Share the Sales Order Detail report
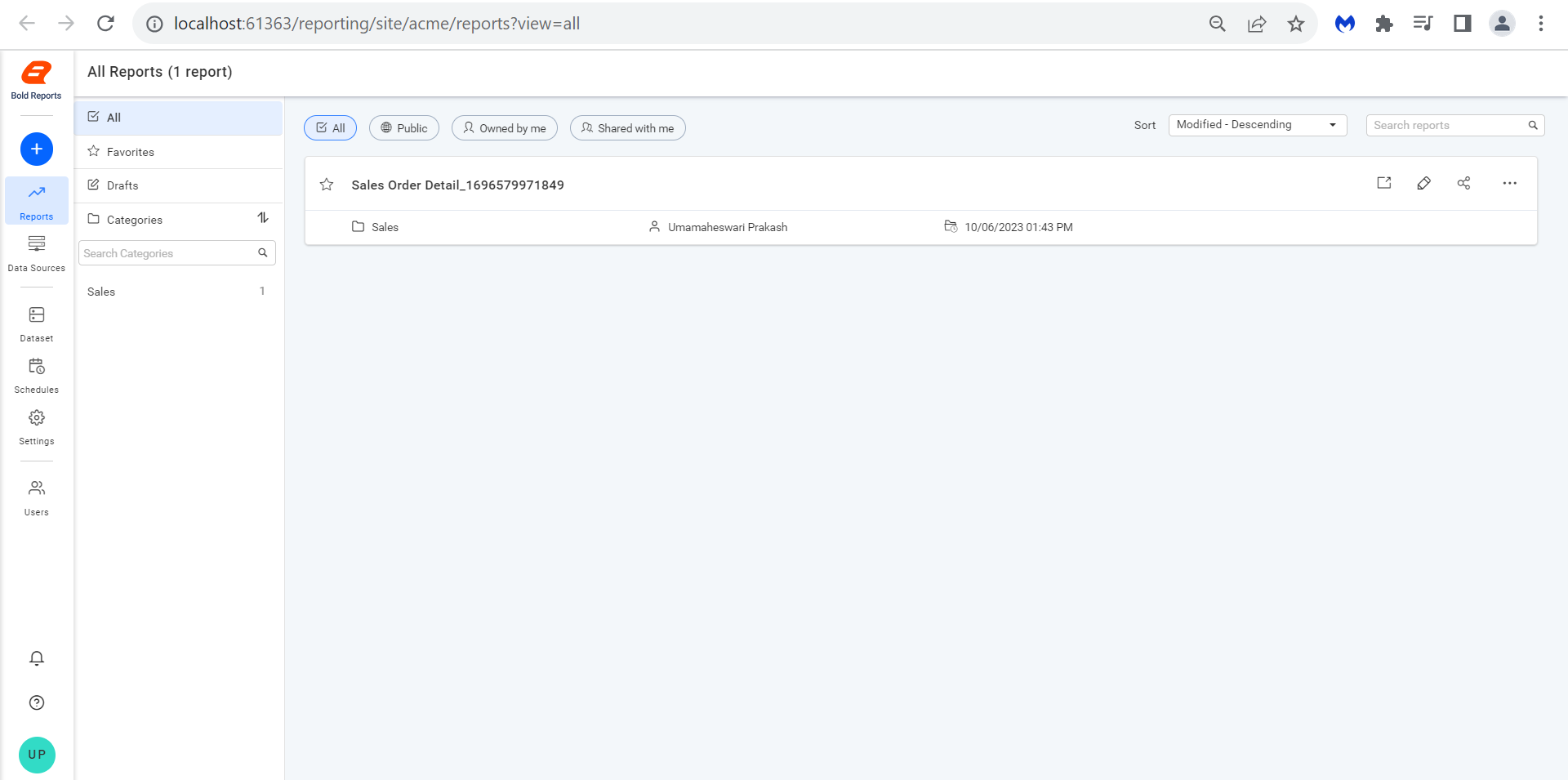 pyautogui.click(x=1463, y=183)
